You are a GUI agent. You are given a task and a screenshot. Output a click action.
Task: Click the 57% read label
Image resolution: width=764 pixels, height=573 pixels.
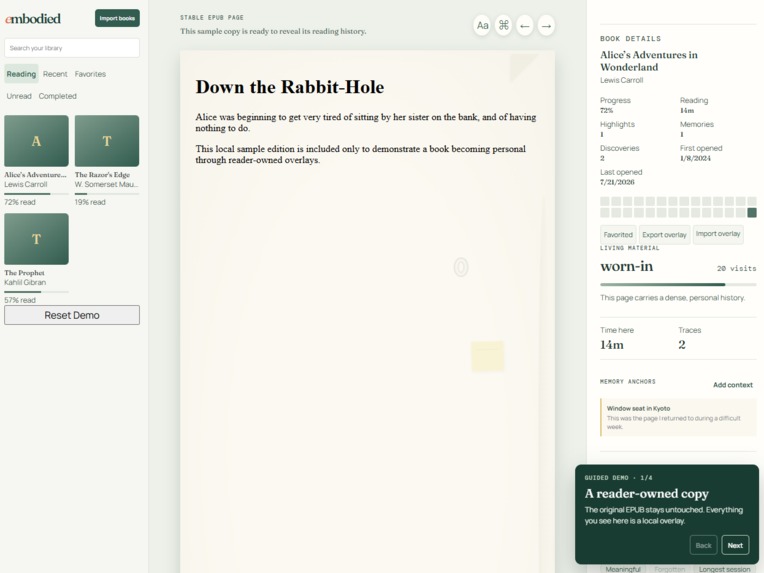[x=20, y=300]
